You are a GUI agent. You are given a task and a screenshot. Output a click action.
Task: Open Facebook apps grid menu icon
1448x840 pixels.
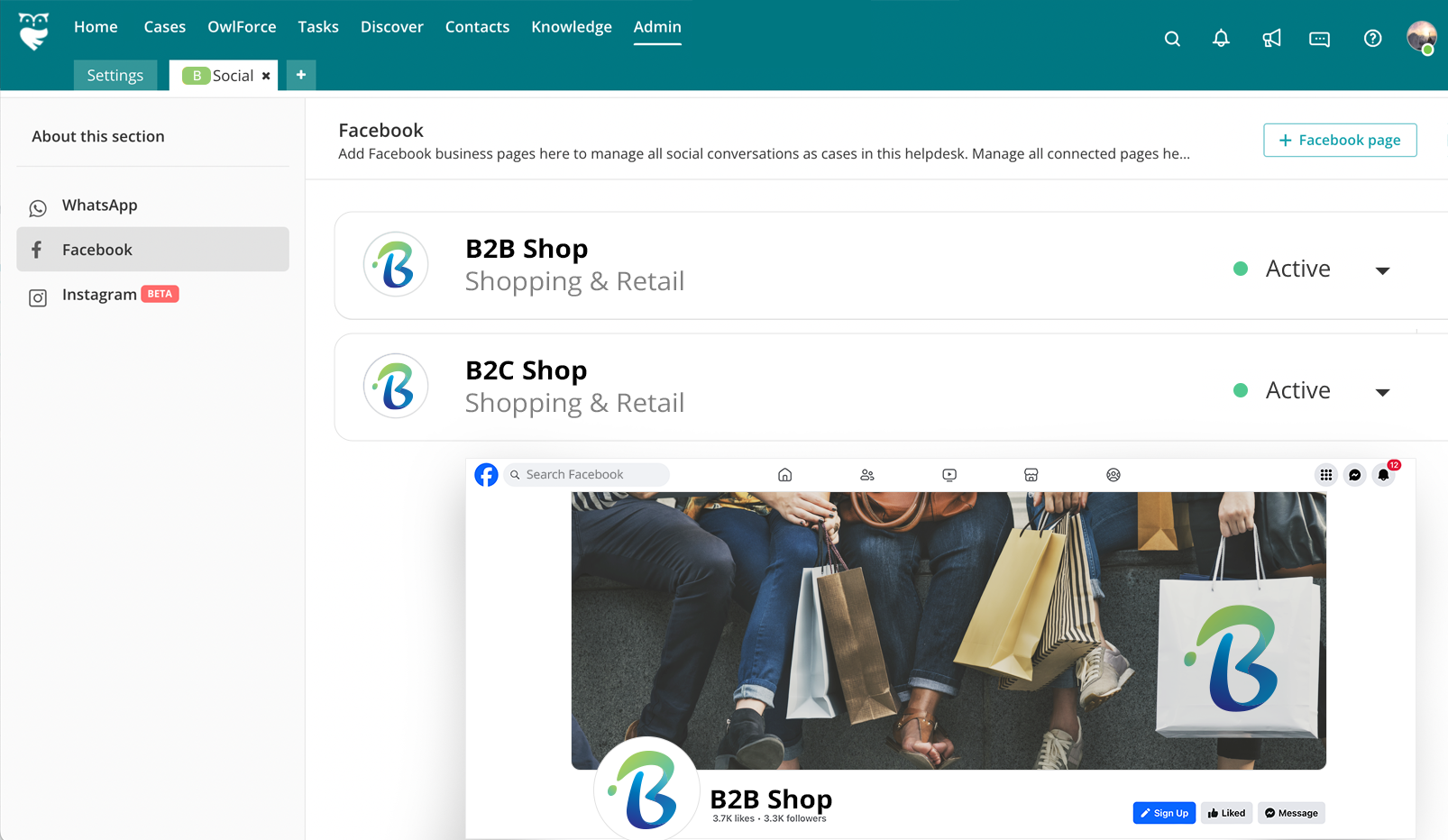(x=1325, y=475)
